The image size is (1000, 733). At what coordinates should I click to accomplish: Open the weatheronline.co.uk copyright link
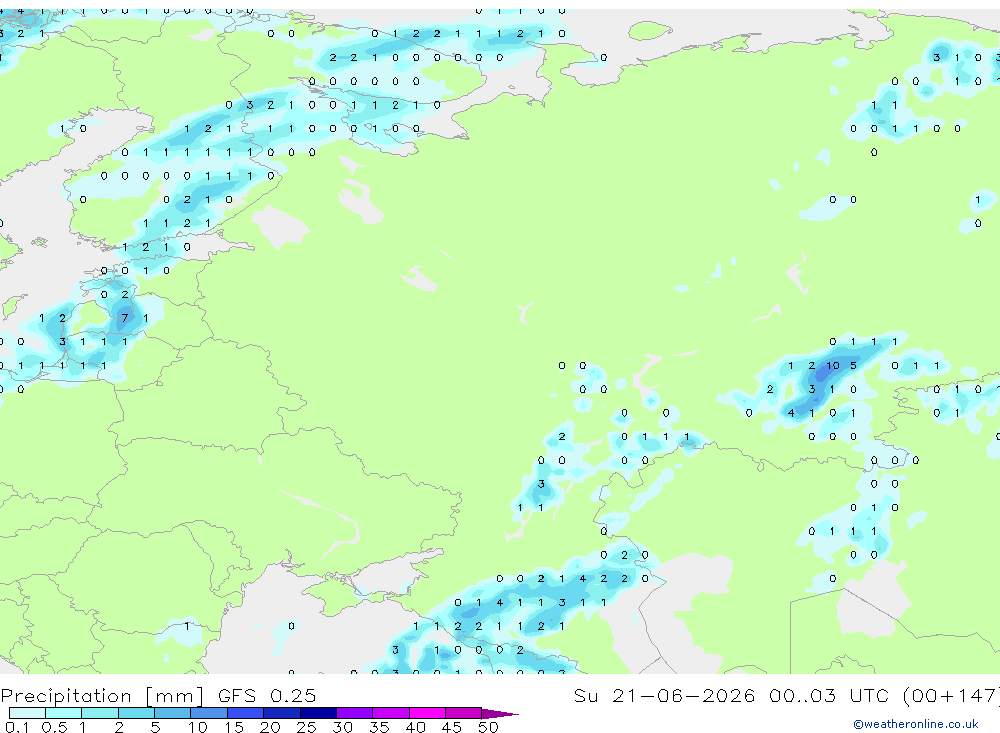[x=915, y=724]
